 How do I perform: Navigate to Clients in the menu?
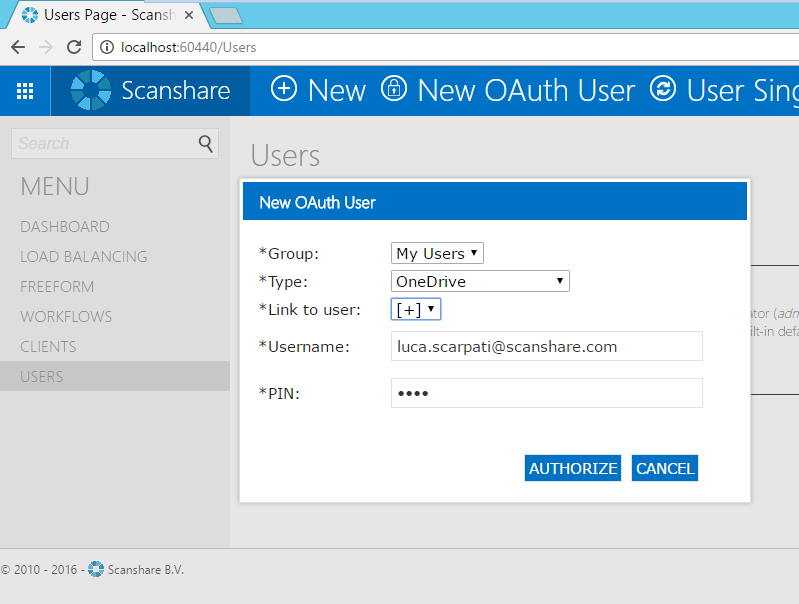point(48,347)
